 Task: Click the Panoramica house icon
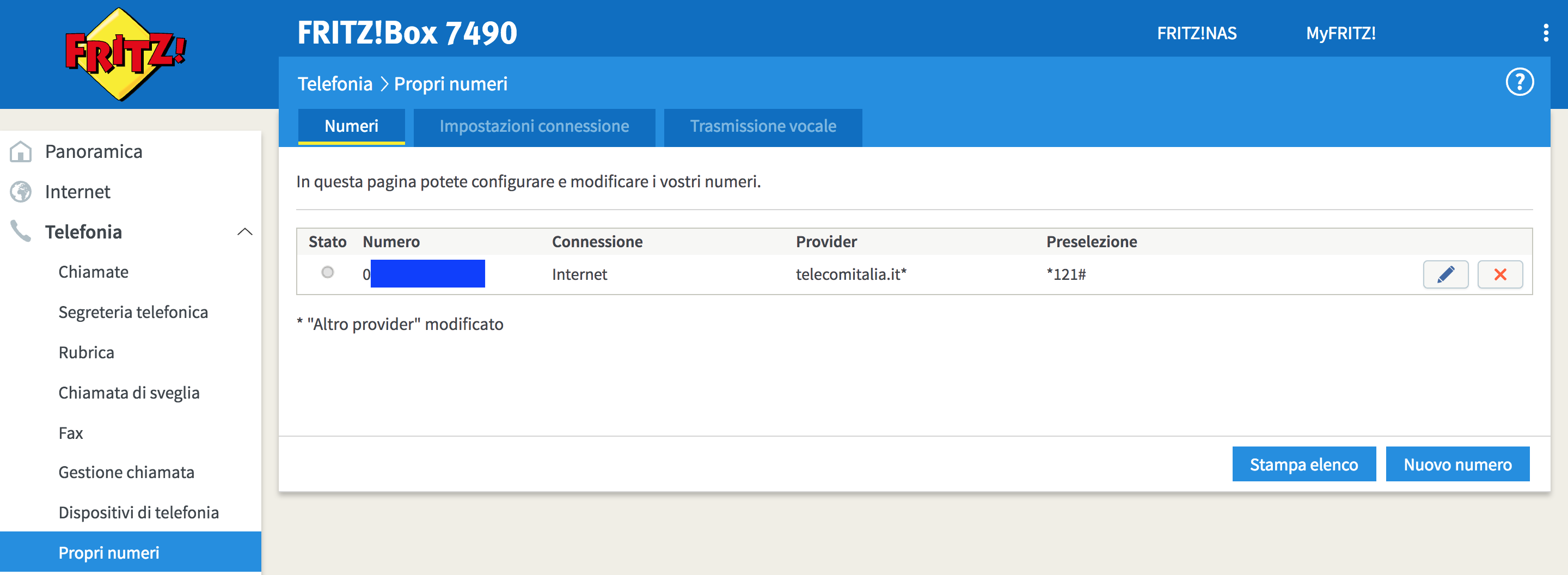[x=21, y=151]
